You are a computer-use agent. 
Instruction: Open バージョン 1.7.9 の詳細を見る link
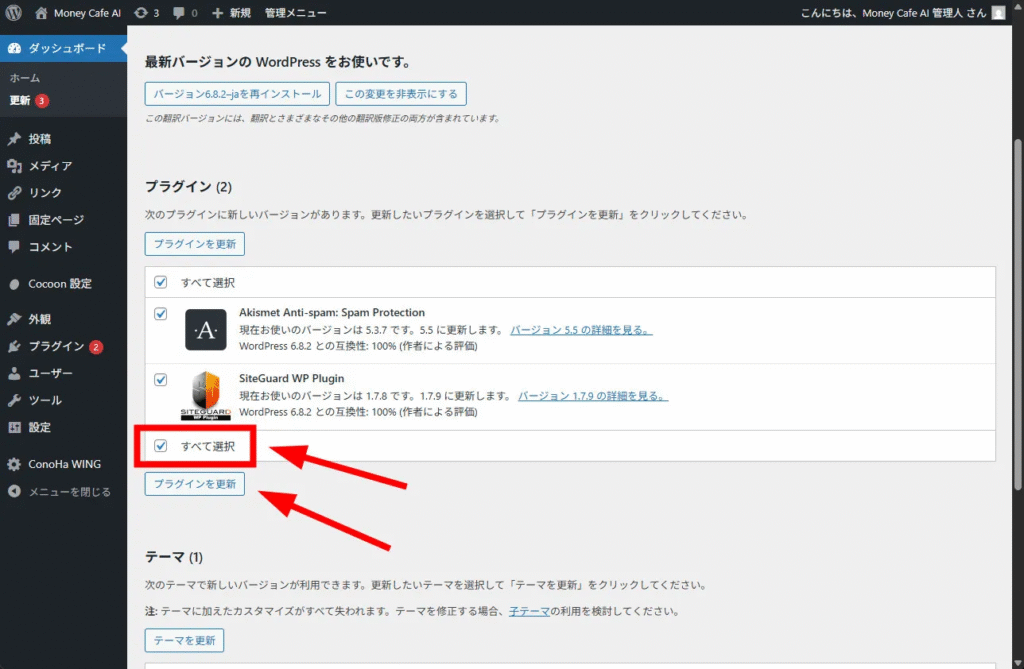(x=593, y=396)
